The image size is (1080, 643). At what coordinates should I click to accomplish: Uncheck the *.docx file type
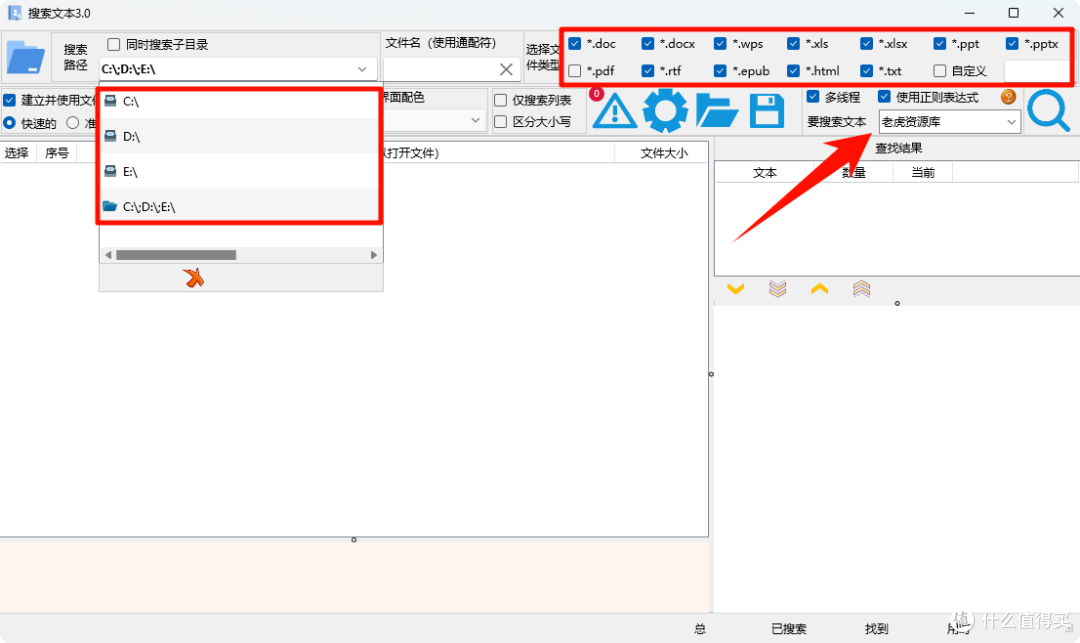tap(647, 43)
